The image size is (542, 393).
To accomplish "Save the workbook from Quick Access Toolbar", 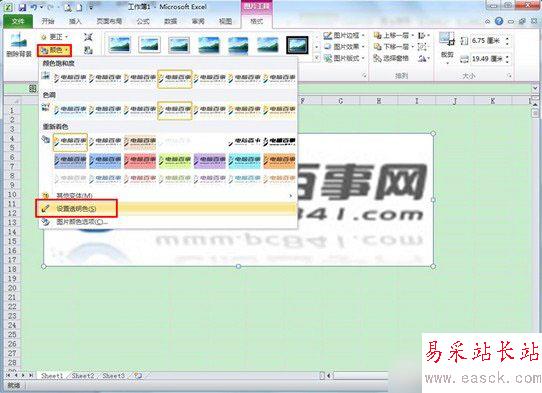I will pyautogui.click(x=22, y=7).
